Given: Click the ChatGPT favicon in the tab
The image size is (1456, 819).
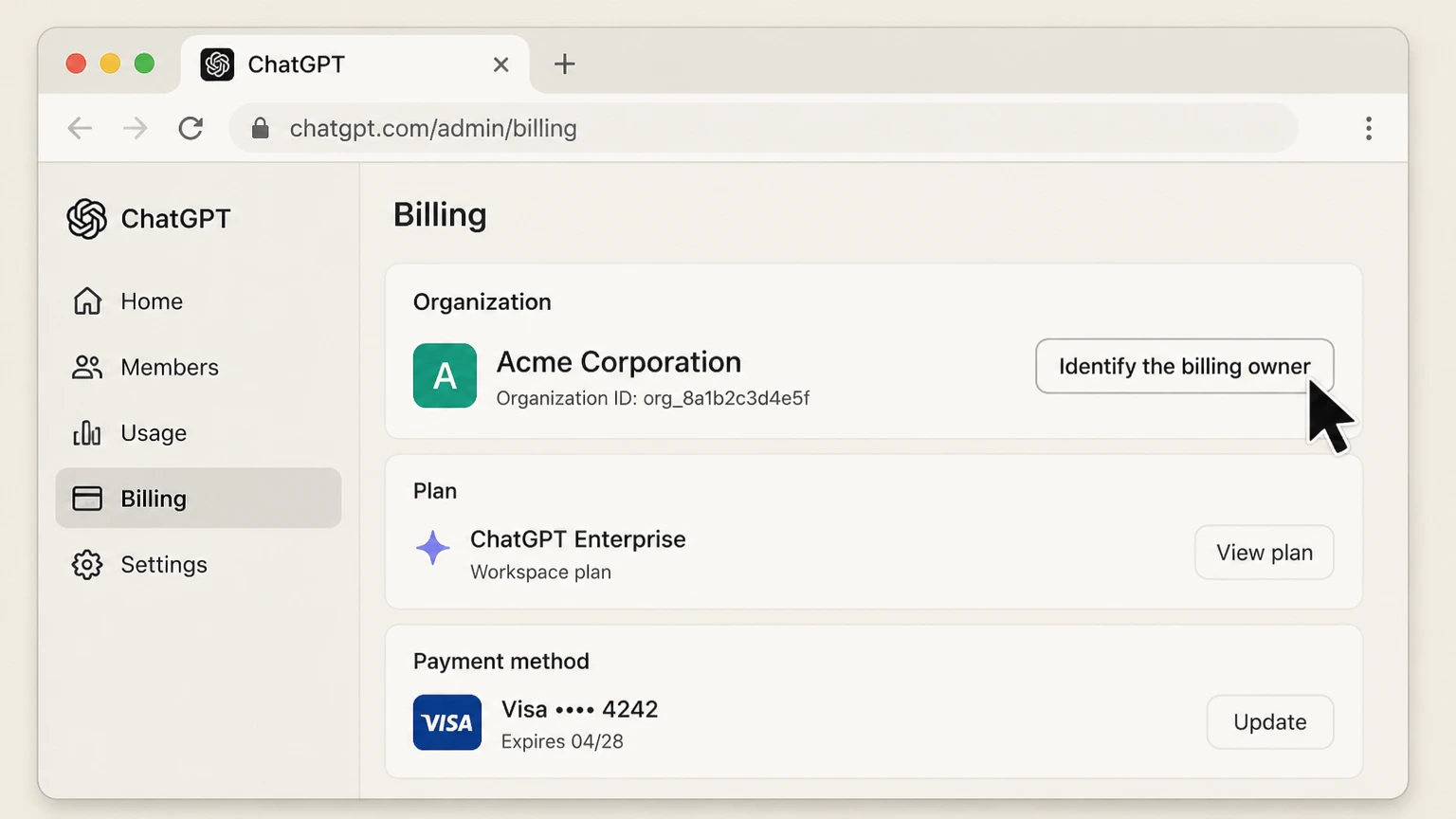Looking at the screenshot, I should (217, 64).
